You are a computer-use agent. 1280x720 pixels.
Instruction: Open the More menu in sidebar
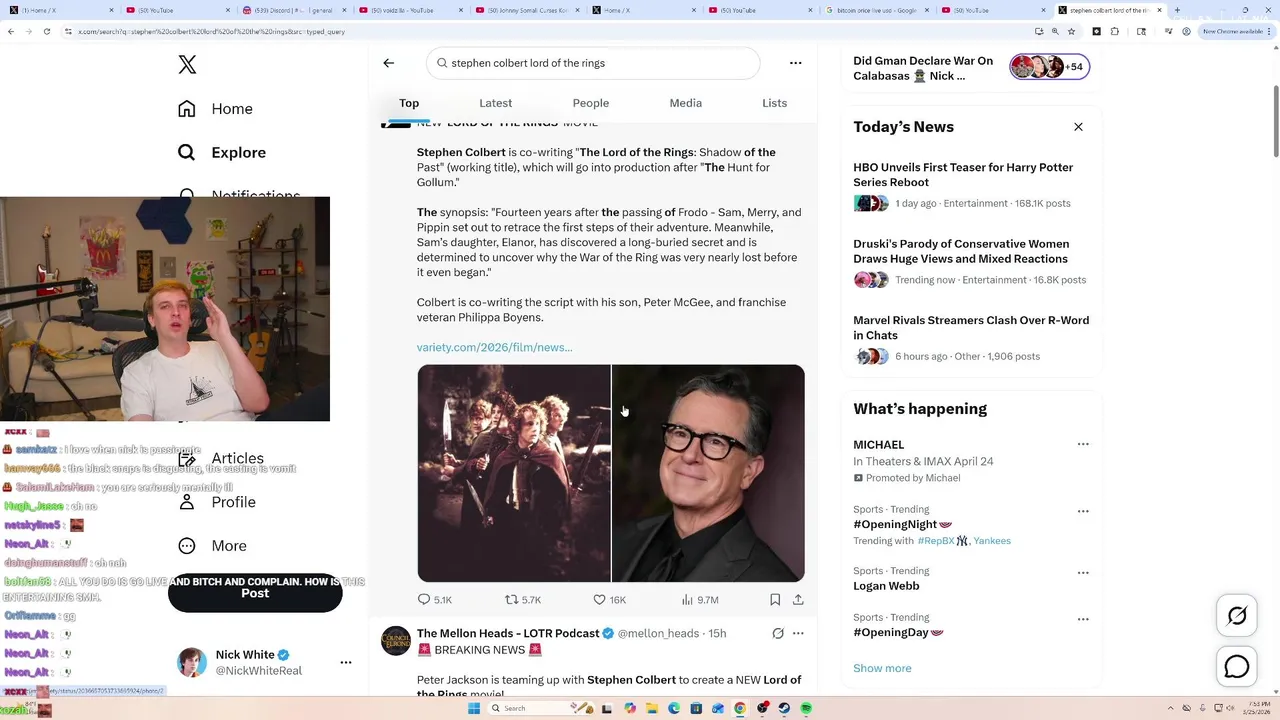click(x=212, y=546)
